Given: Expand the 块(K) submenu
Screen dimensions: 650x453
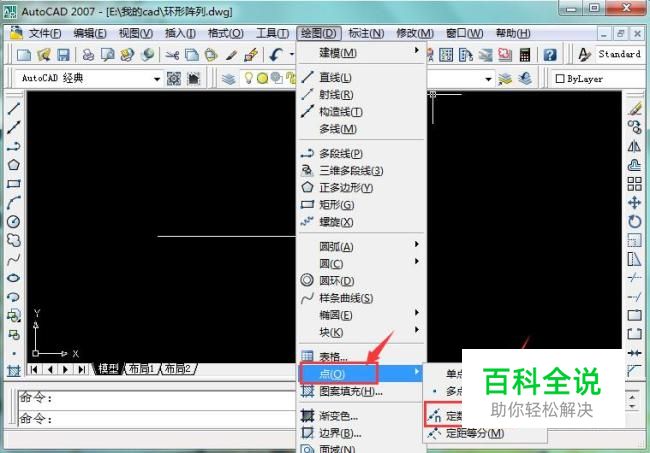Looking at the screenshot, I should click(361, 332).
